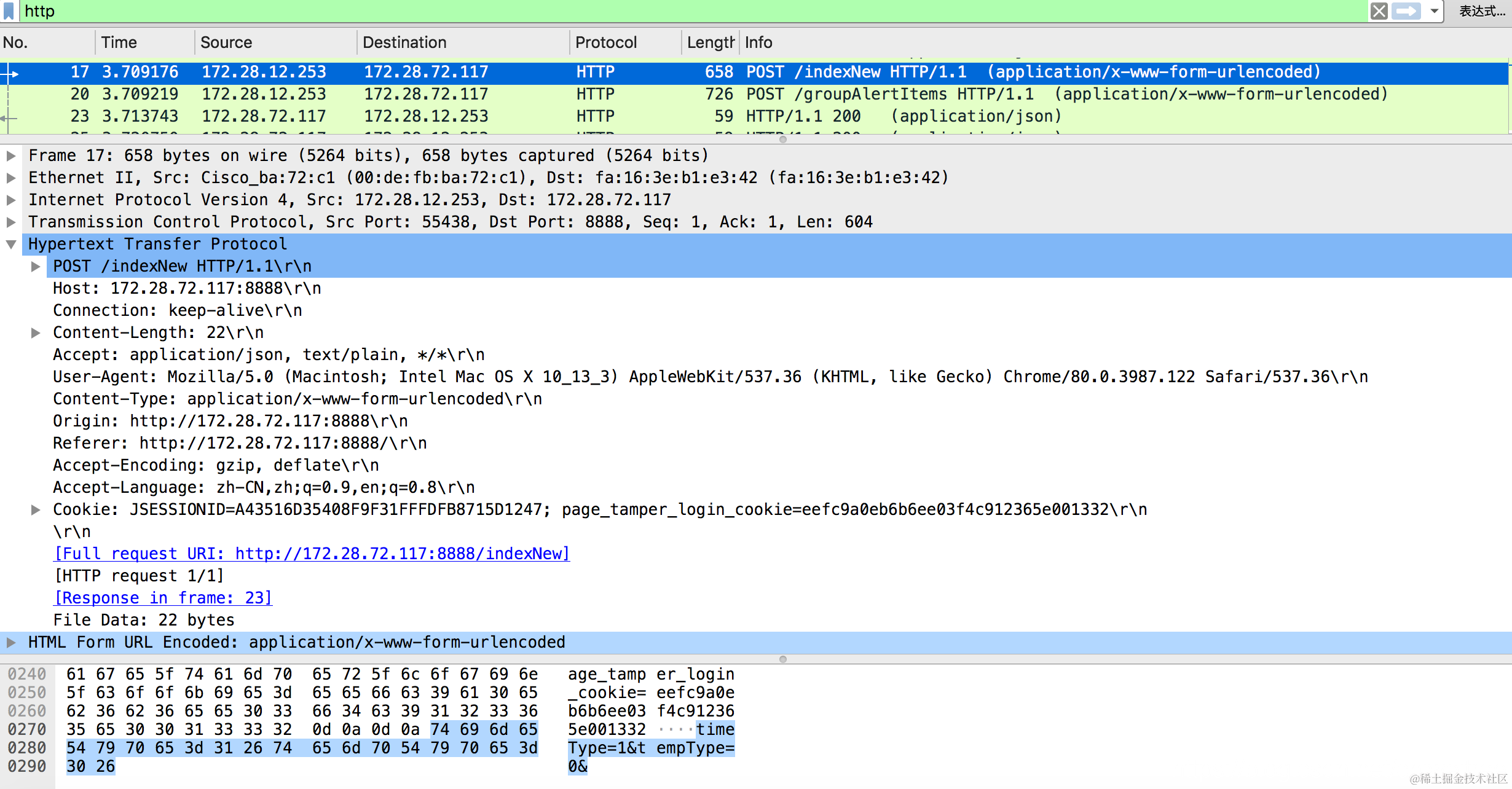The height and width of the screenshot is (789, 1512).
Task: Expand the Content-Length header field
Action: pyautogui.click(x=36, y=333)
